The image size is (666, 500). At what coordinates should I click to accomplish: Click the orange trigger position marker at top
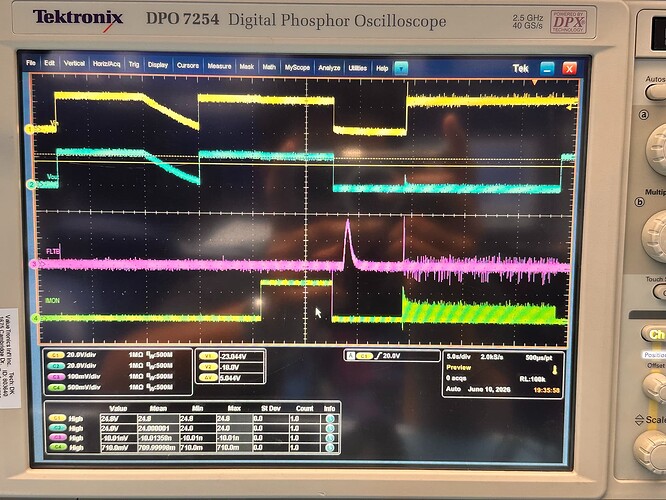535,82
